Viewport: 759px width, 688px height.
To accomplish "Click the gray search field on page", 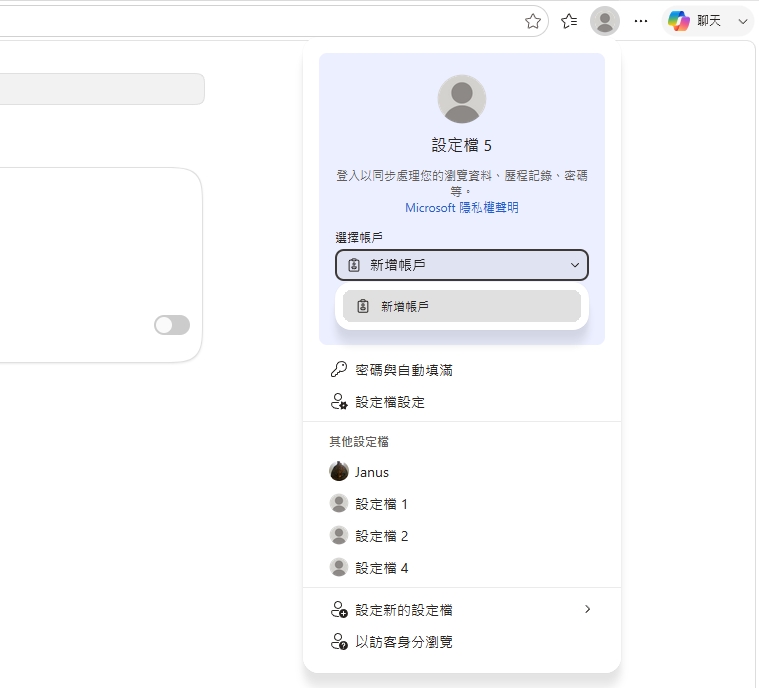I will point(102,89).
